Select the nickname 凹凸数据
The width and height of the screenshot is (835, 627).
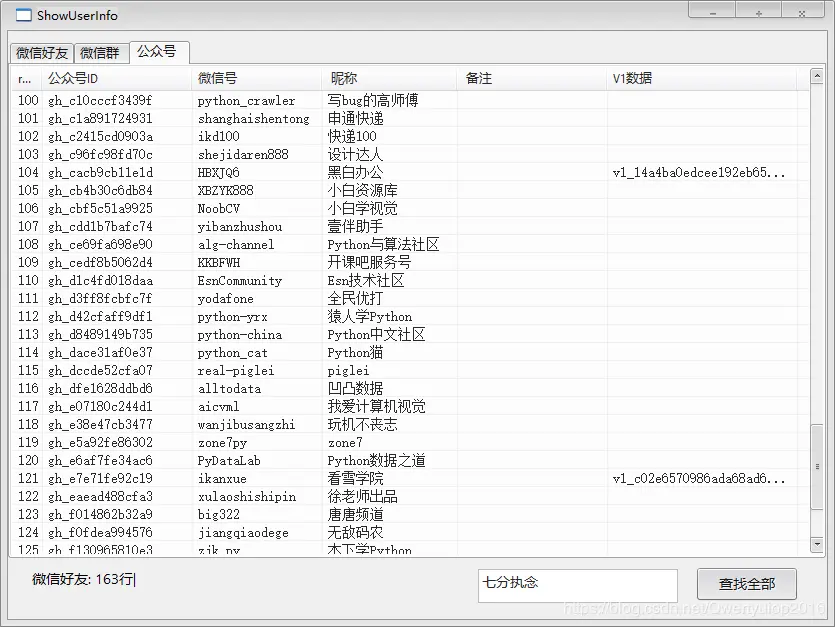click(355, 388)
